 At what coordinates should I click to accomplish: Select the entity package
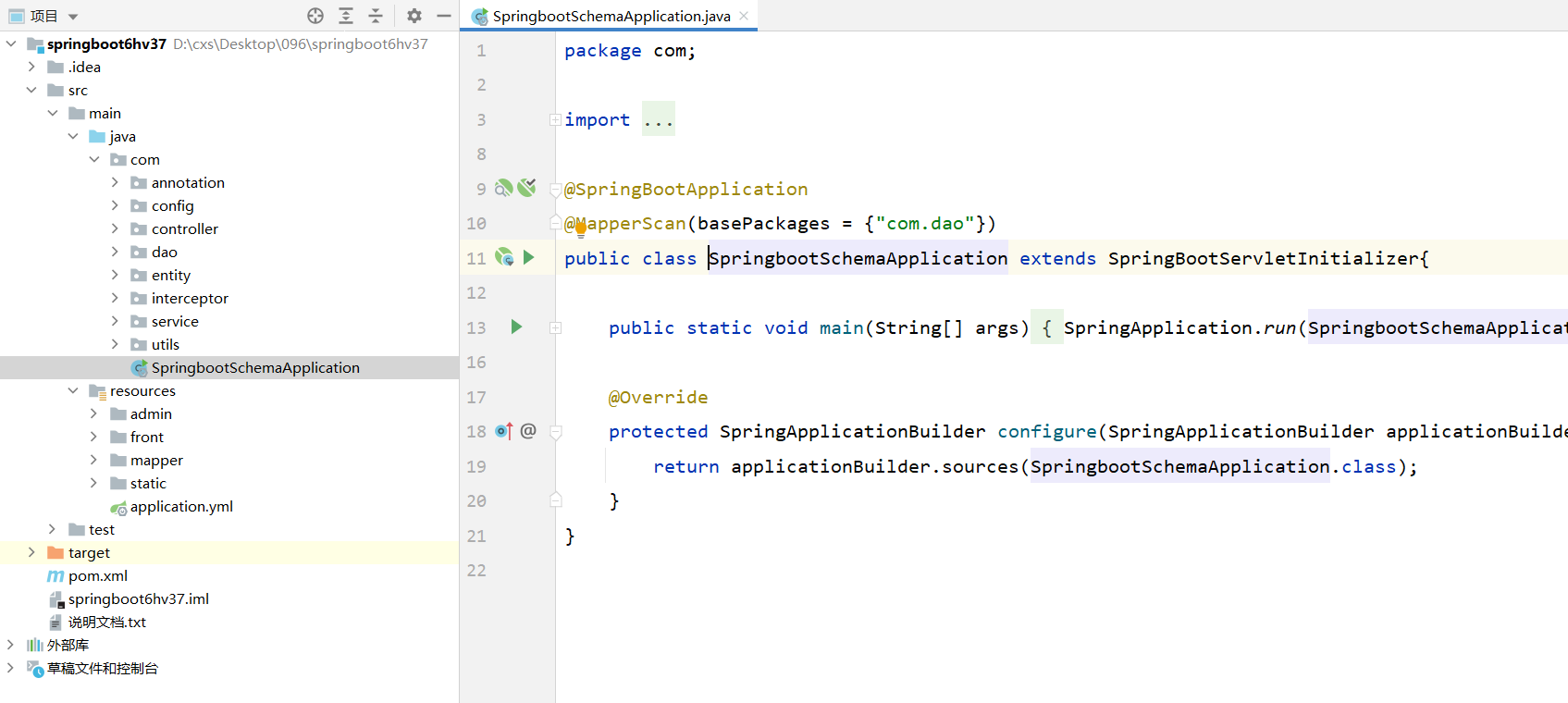pyautogui.click(x=170, y=275)
